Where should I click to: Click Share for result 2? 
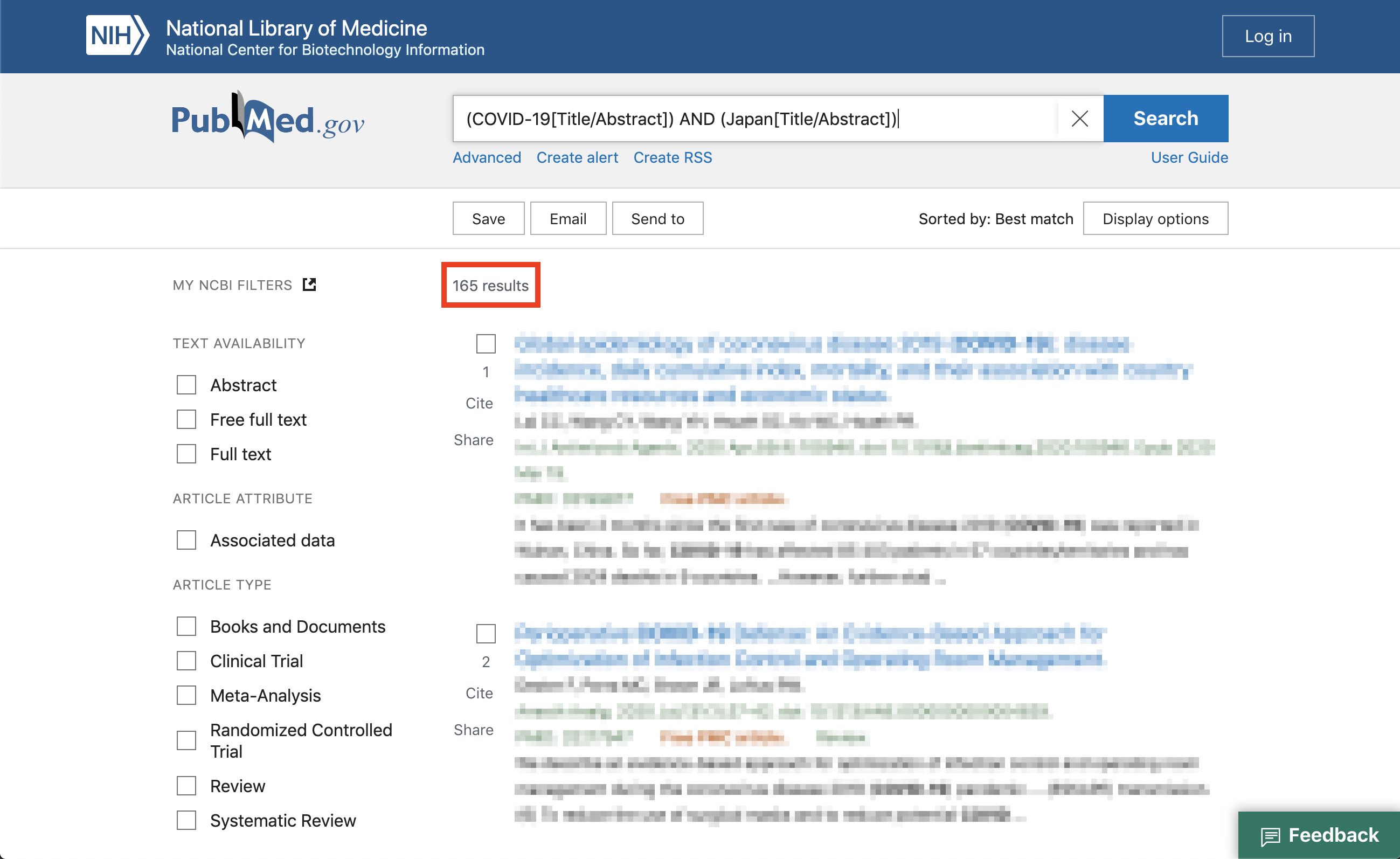(x=473, y=730)
